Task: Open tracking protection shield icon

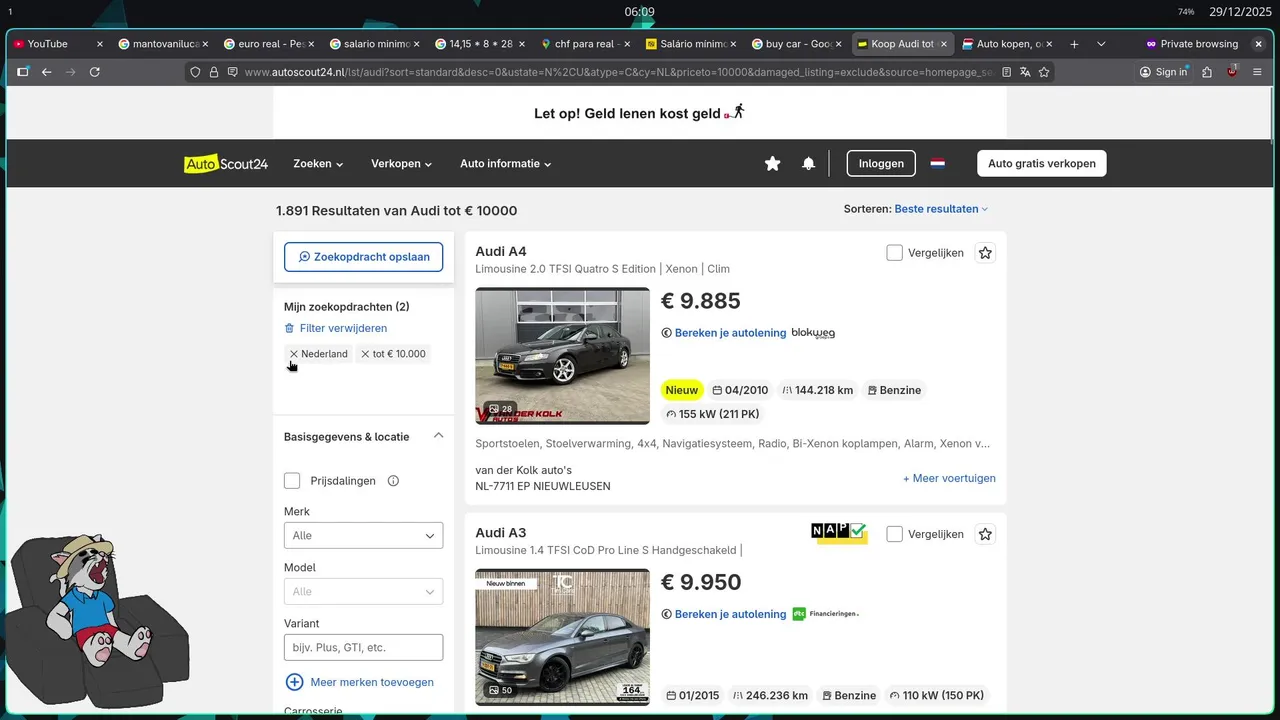Action: pyautogui.click(x=195, y=72)
